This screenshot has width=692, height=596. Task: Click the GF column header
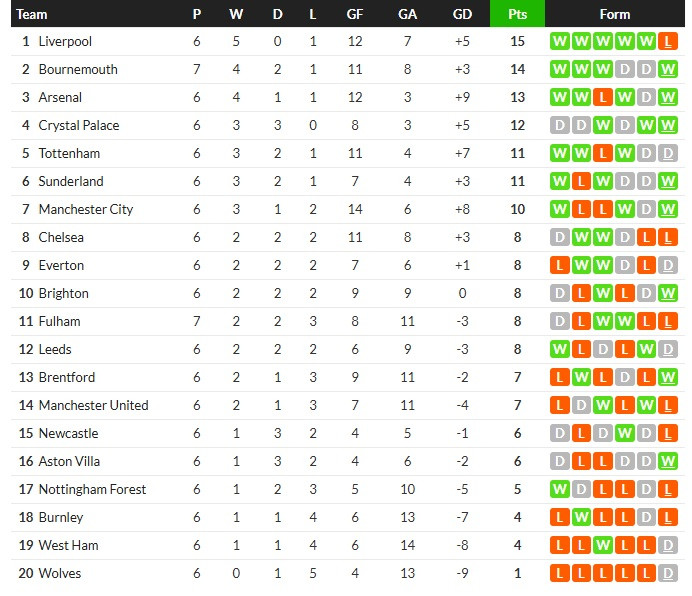[x=354, y=14]
